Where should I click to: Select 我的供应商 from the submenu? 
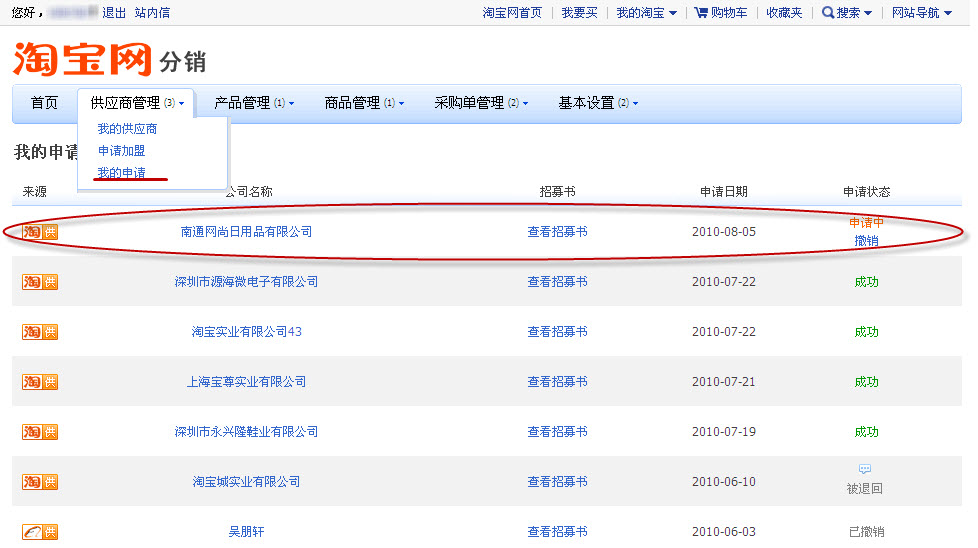click(127, 129)
